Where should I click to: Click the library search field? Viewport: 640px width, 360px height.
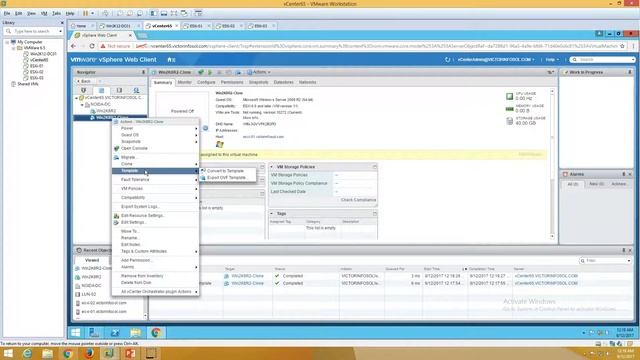(x=33, y=31)
